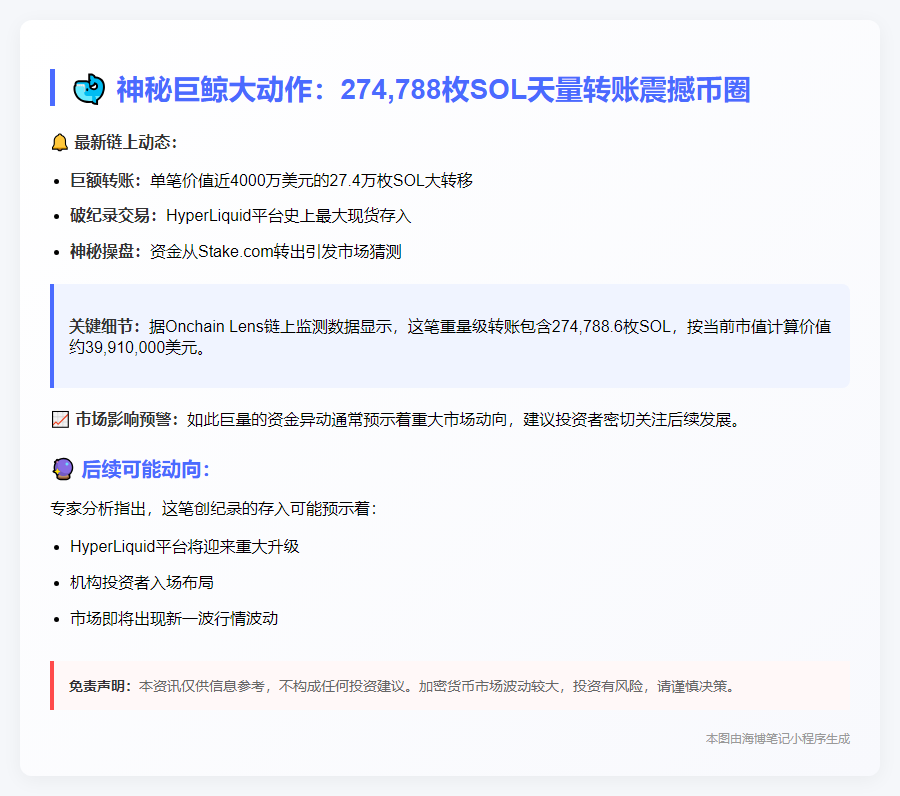Click the 关键细节 Onchain Lens paragraph
The height and width of the screenshot is (796, 900).
click(x=450, y=336)
